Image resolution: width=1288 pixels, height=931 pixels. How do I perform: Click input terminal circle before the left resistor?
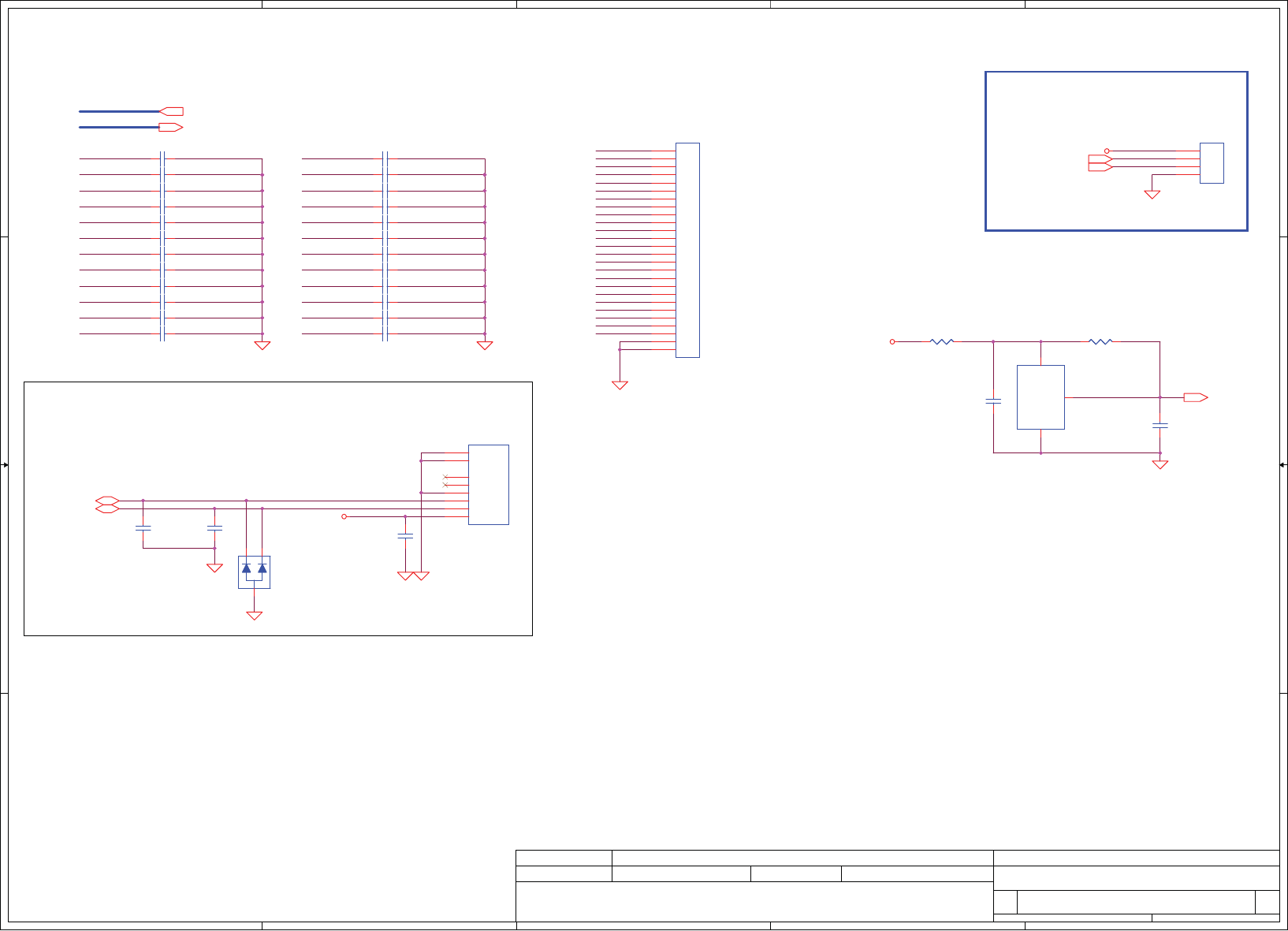pyautogui.click(x=892, y=341)
